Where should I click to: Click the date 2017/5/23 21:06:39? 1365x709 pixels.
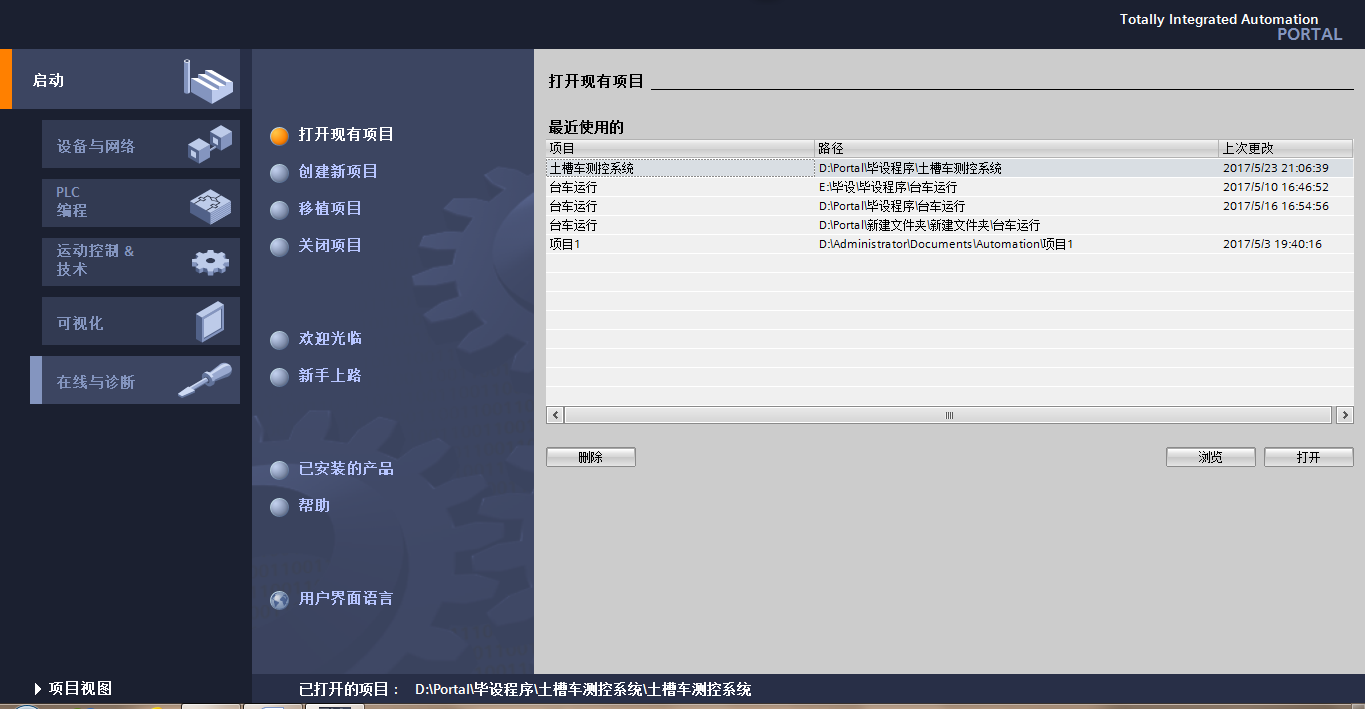(1276, 168)
